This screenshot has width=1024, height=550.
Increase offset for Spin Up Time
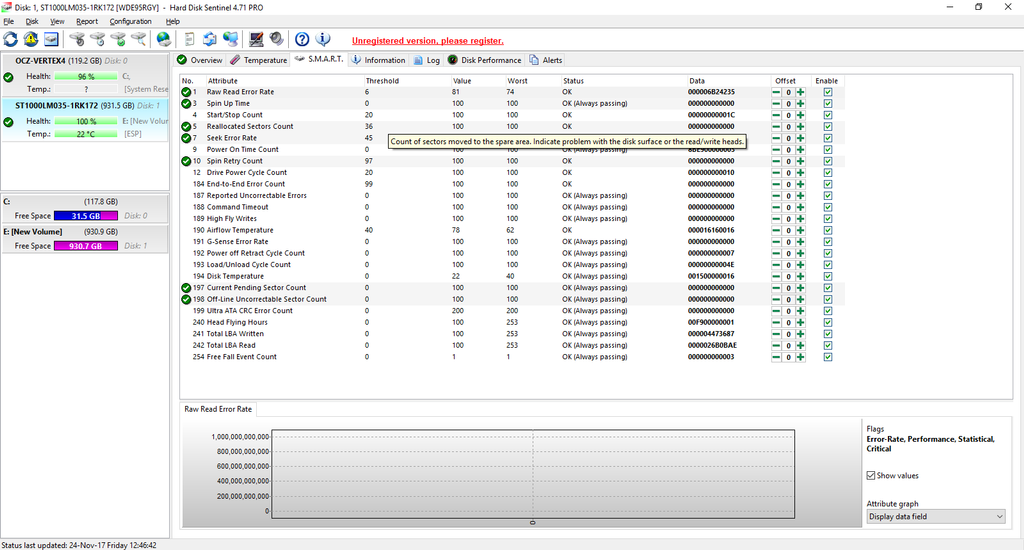pyautogui.click(x=800, y=104)
